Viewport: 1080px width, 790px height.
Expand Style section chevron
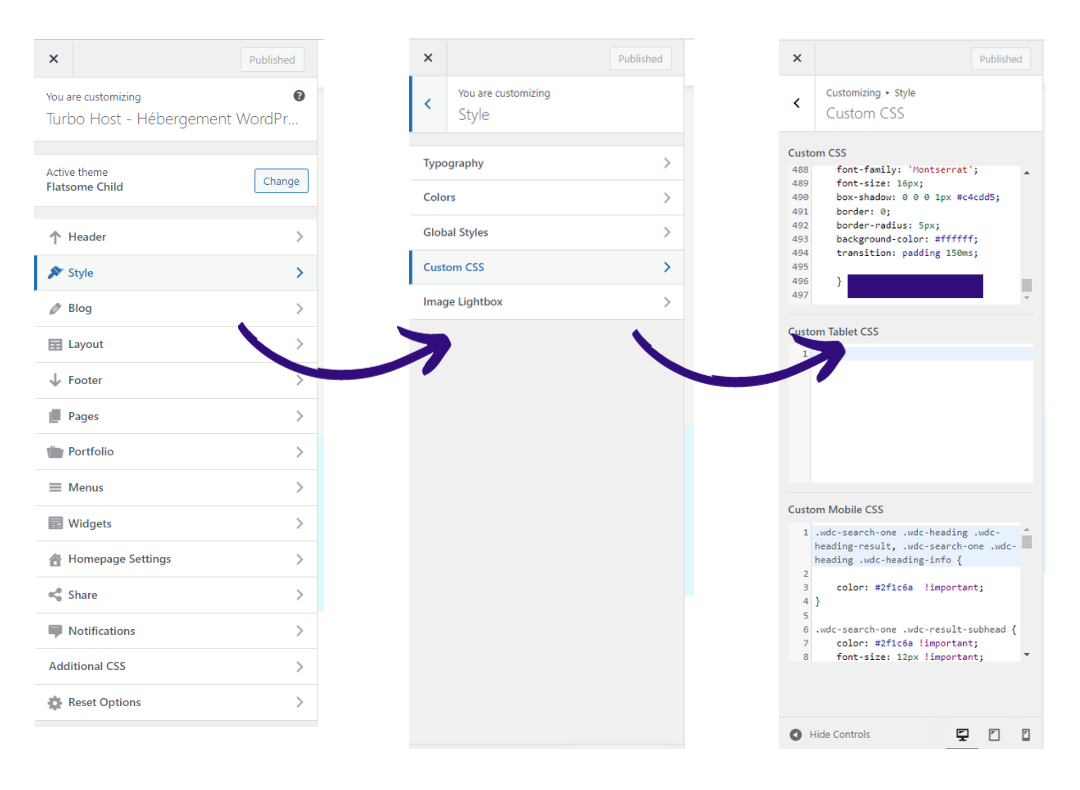coord(300,273)
